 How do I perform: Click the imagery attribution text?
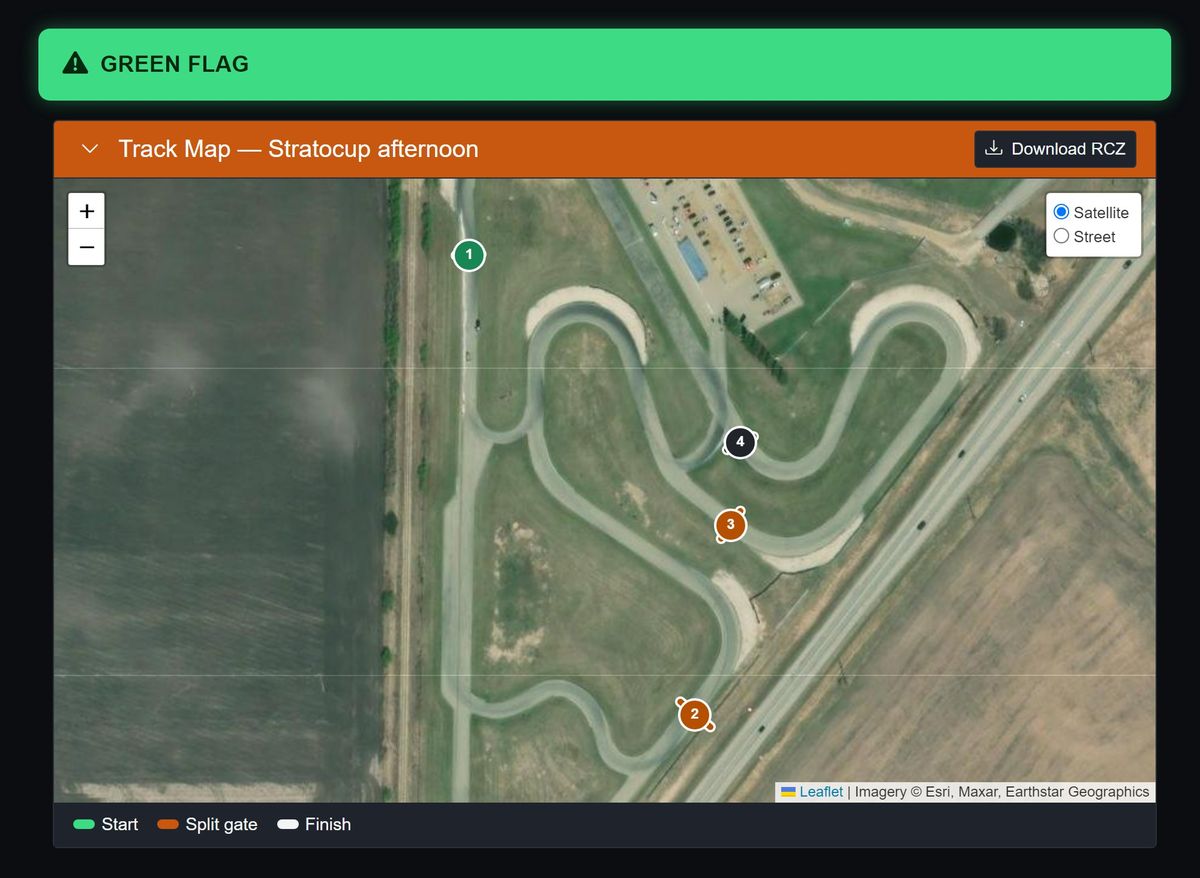pyautogui.click(x=1002, y=792)
